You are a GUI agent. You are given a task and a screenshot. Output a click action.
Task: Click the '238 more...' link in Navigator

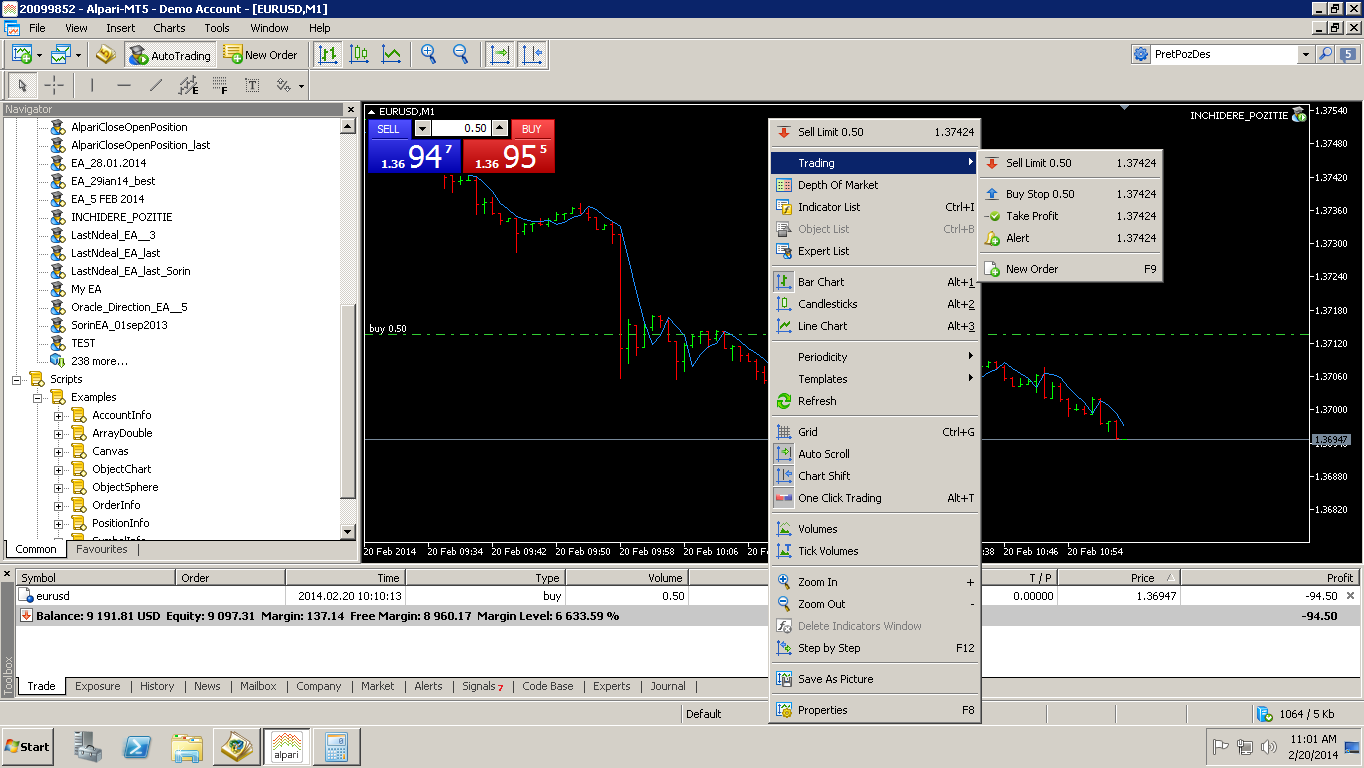click(101, 361)
